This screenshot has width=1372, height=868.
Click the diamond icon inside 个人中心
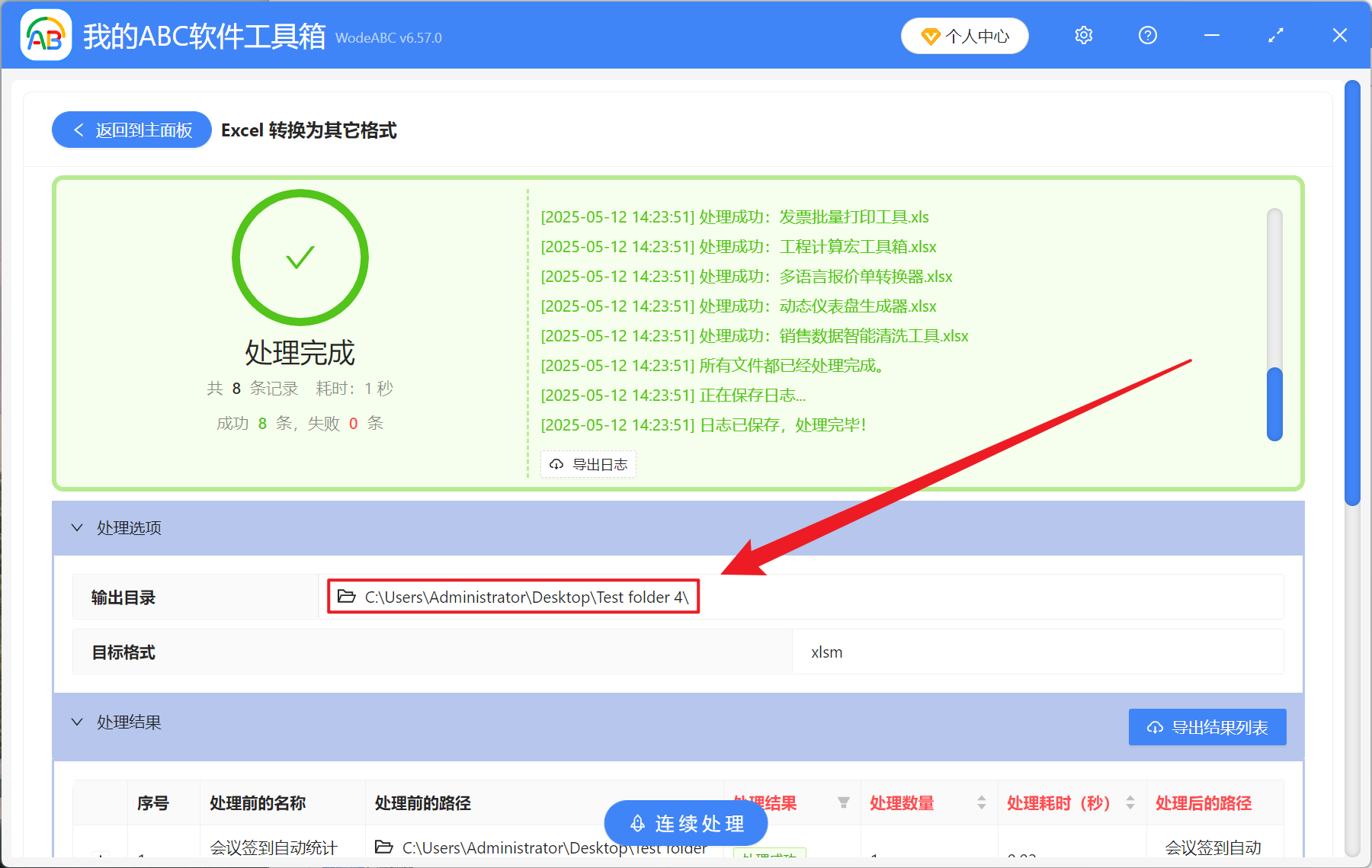coord(929,35)
